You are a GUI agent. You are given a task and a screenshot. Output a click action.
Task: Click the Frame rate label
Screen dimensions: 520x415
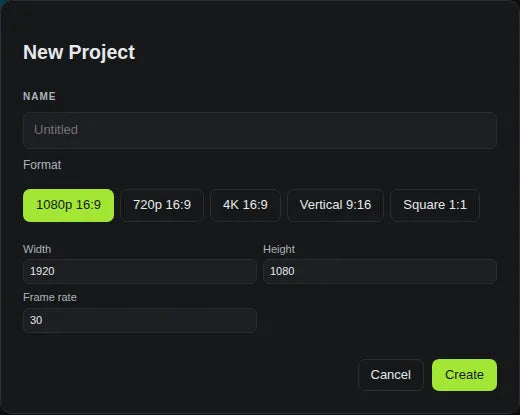50,297
